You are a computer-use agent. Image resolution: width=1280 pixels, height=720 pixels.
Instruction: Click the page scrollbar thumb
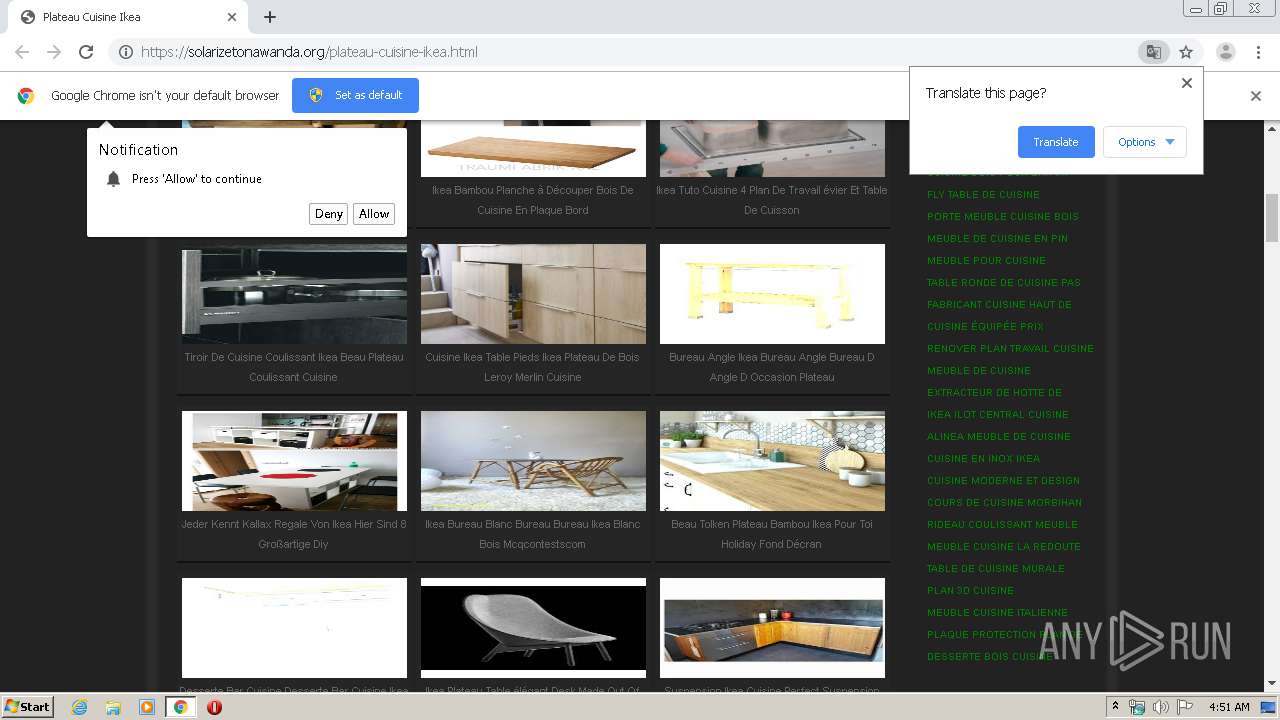pyautogui.click(x=1272, y=217)
